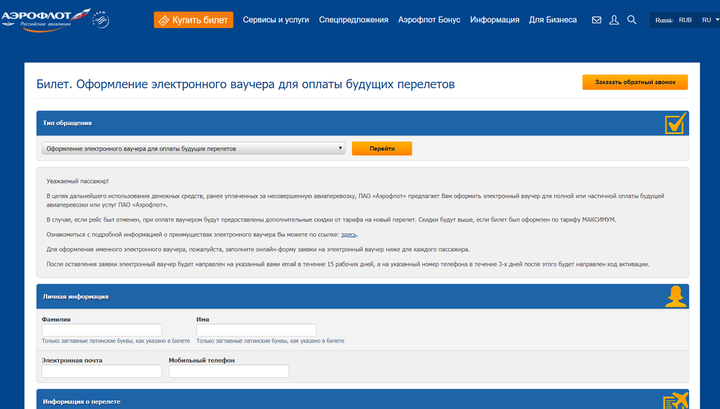Expand the Тип обращения dropdown list
Image resolution: width=720 pixels, height=409 pixels.
point(193,148)
